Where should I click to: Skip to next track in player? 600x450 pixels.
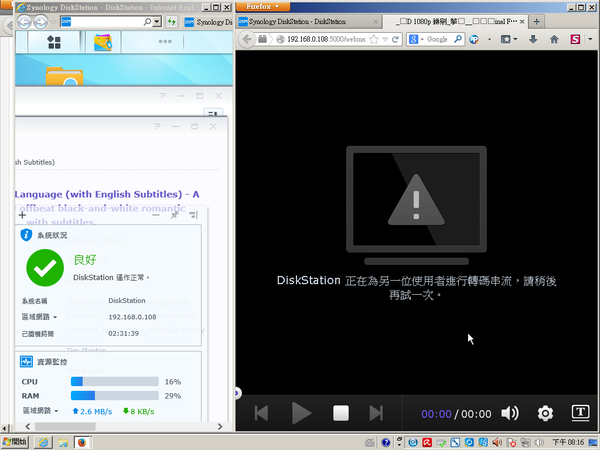(377, 413)
